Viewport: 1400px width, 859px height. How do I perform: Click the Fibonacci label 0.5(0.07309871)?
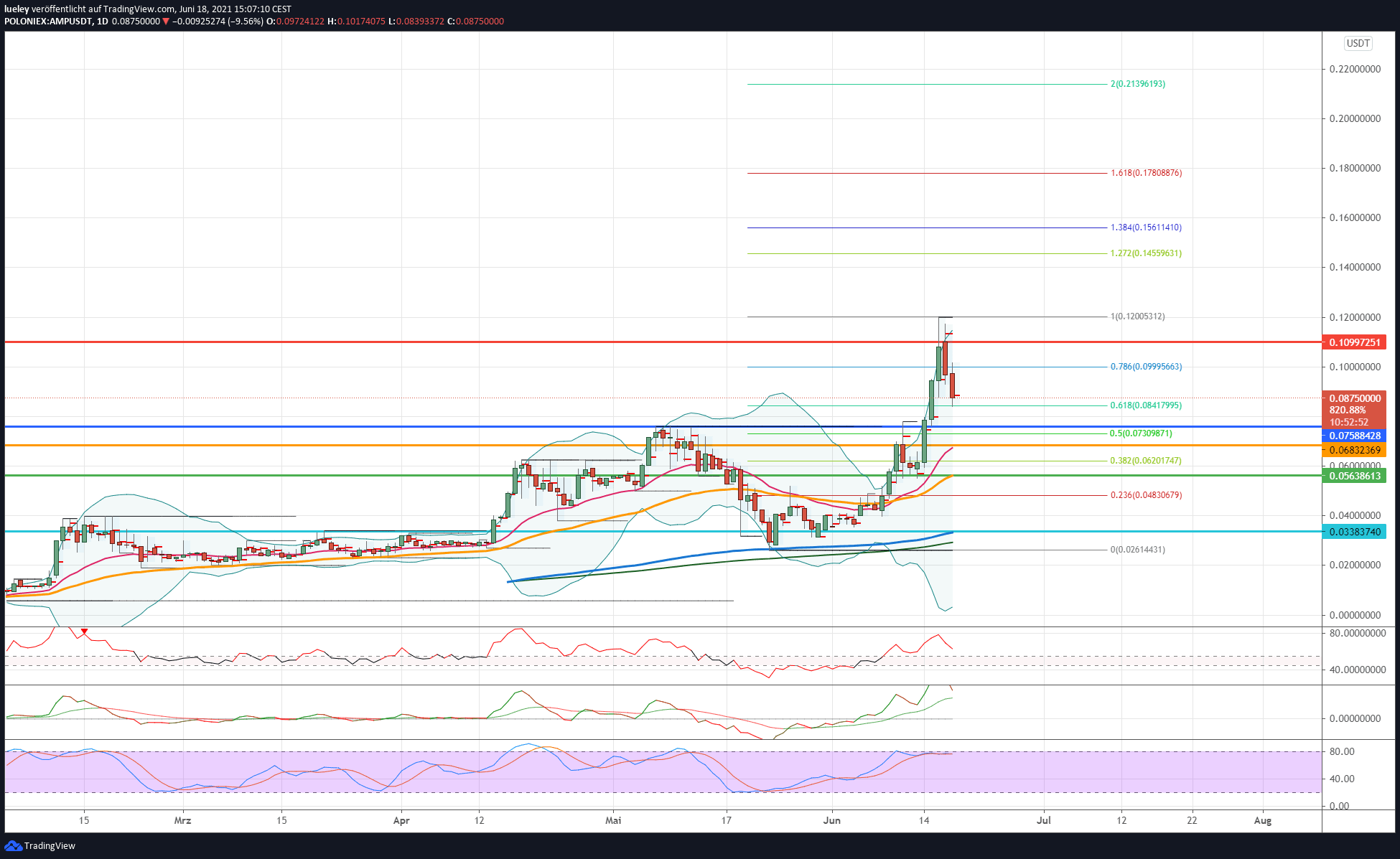[1141, 433]
